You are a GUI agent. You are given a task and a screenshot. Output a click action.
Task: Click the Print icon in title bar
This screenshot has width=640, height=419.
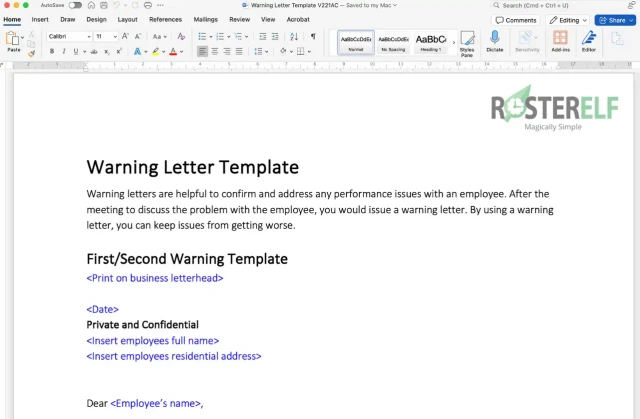[x=148, y=5]
